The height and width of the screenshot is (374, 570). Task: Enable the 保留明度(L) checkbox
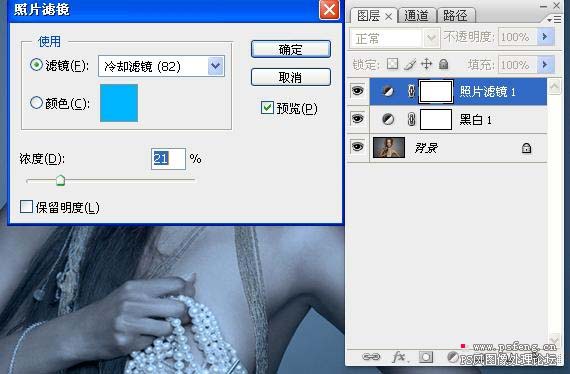tap(26, 207)
